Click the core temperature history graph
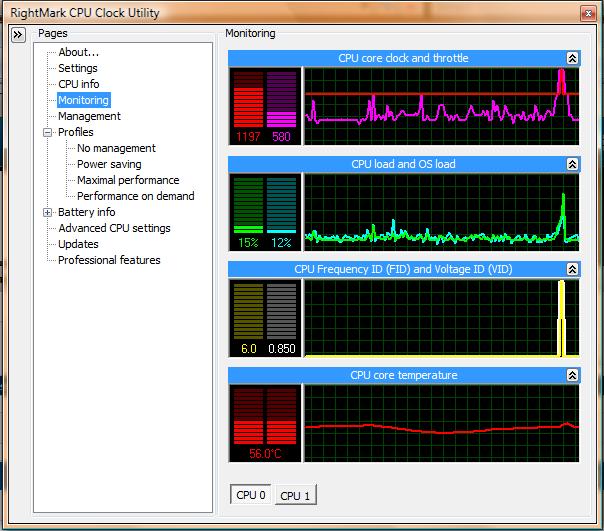Viewport: 604px width, 531px height. [441, 423]
